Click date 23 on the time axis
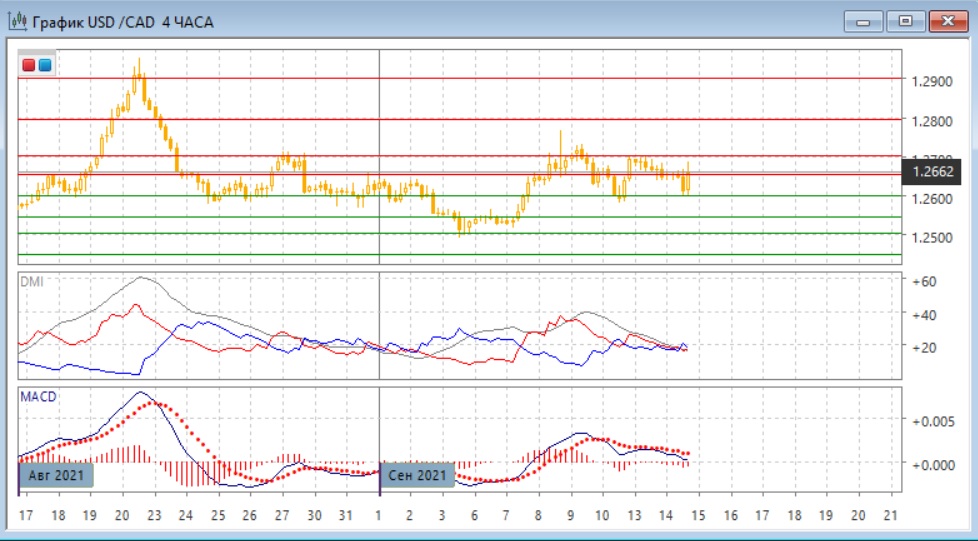 154,516
